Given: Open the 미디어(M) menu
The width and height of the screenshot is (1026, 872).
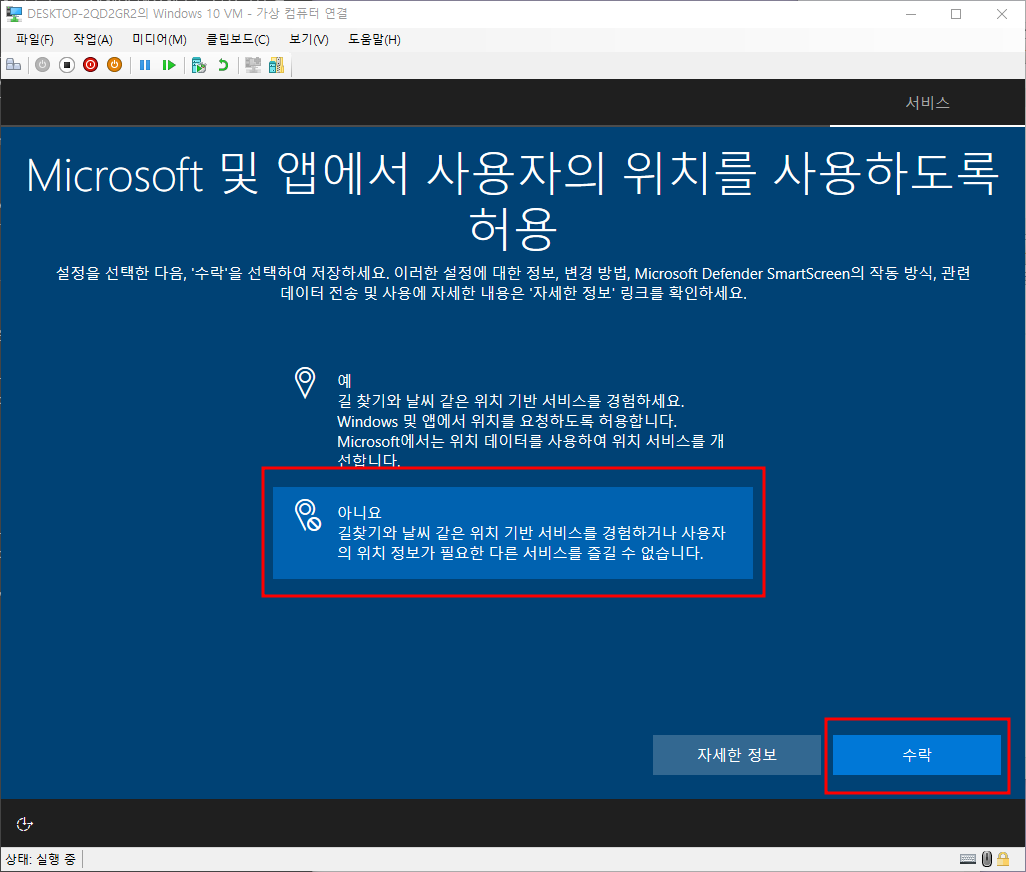Looking at the screenshot, I should coord(160,39).
